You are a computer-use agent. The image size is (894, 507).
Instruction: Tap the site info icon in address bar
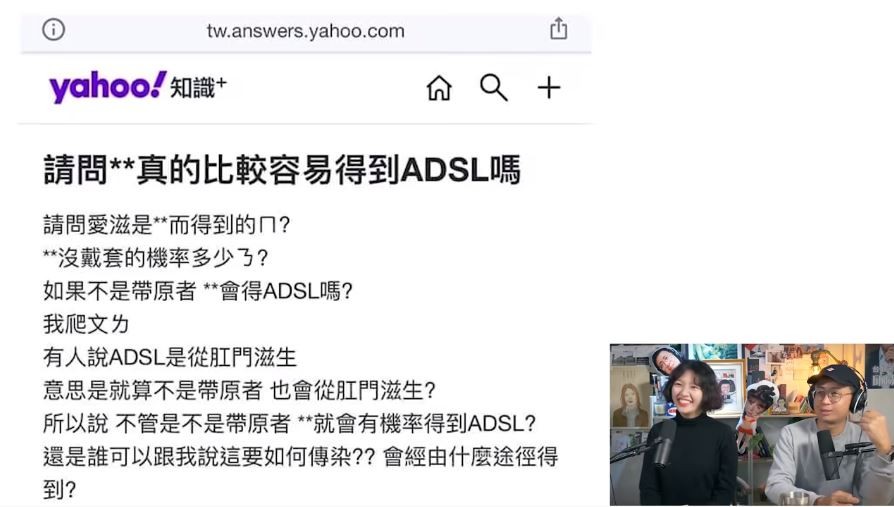54,30
